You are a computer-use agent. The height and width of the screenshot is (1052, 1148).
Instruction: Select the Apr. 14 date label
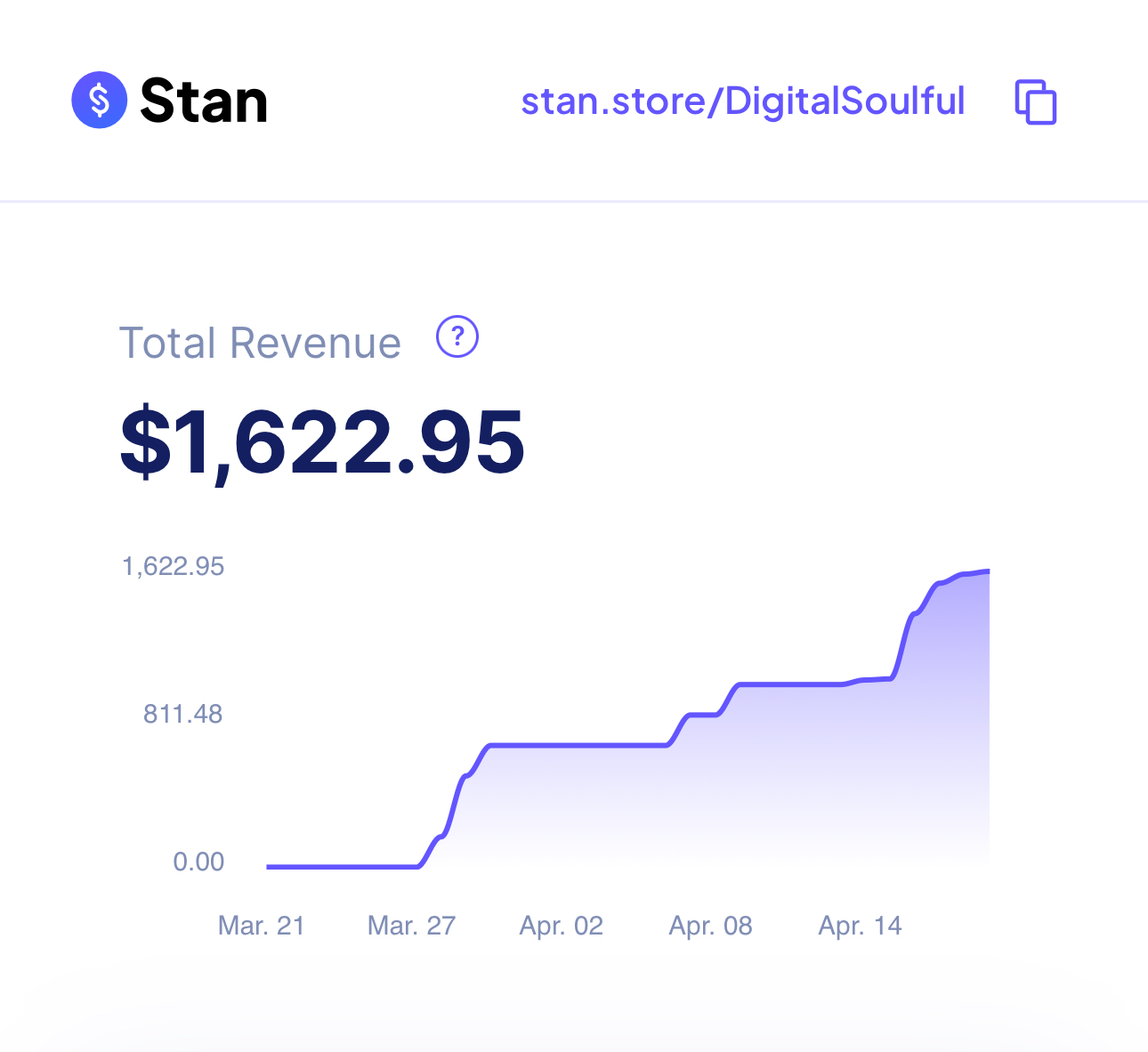pyautogui.click(x=861, y=926)
